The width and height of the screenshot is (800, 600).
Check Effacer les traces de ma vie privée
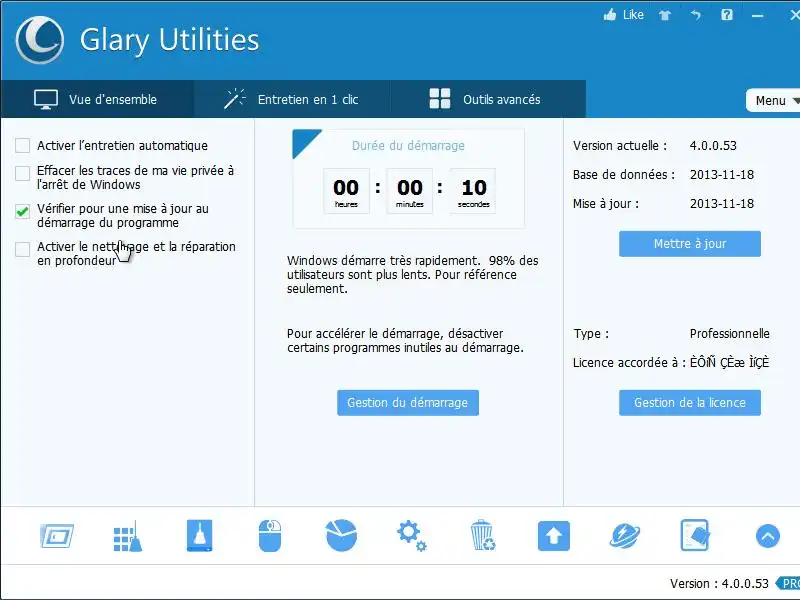coord(22,173)
